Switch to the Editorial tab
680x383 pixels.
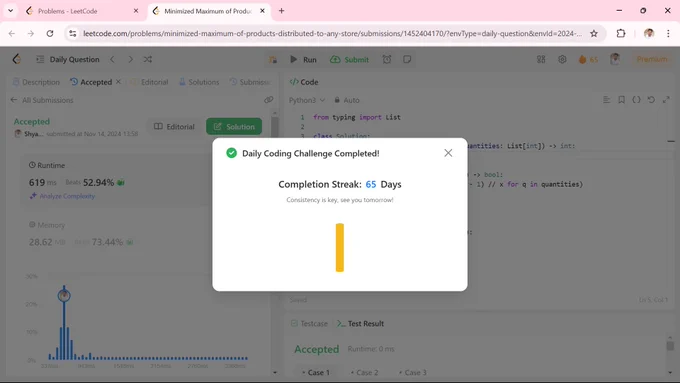click(x=150, y=82)
